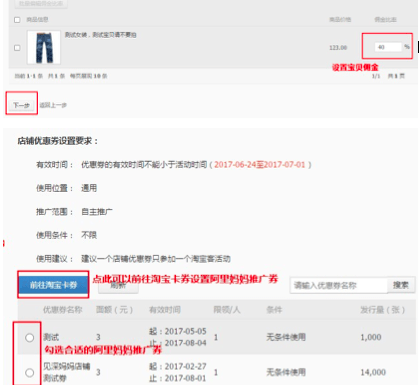Focus the commission percentage field showing 40
The width and height of the screenshot is (420, 385).
click(x=388, y=47)
